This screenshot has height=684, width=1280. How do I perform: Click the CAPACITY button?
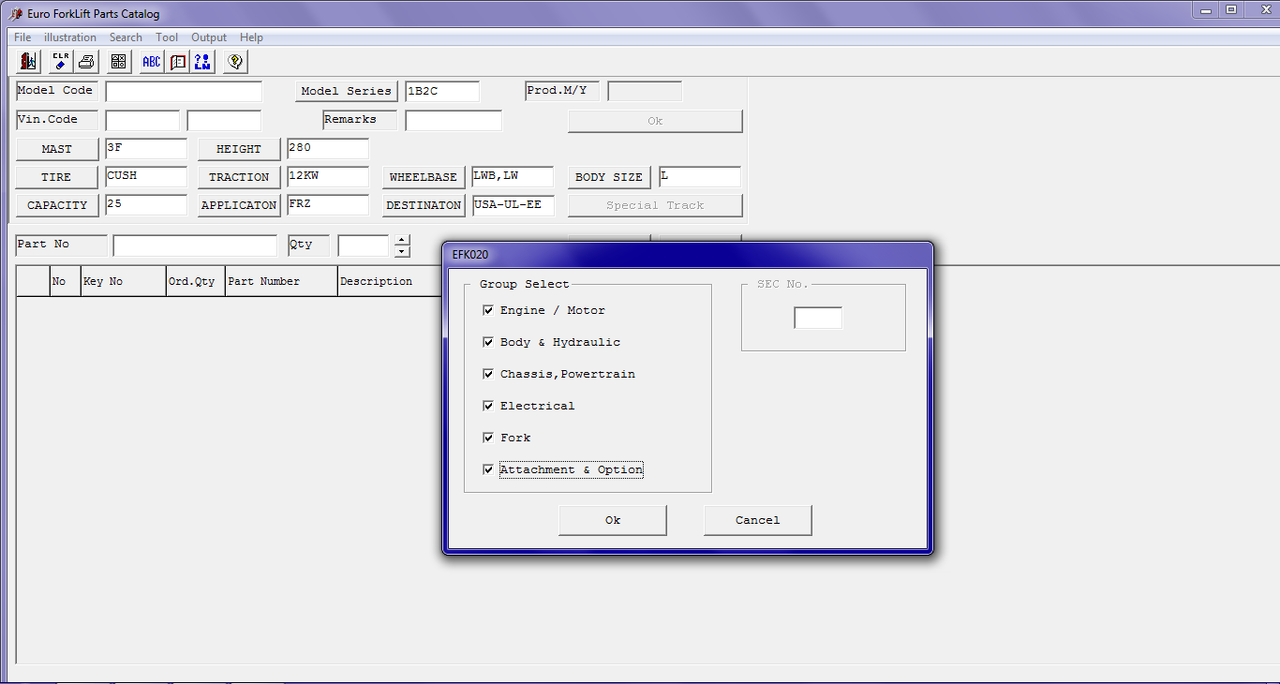point(57,205)
